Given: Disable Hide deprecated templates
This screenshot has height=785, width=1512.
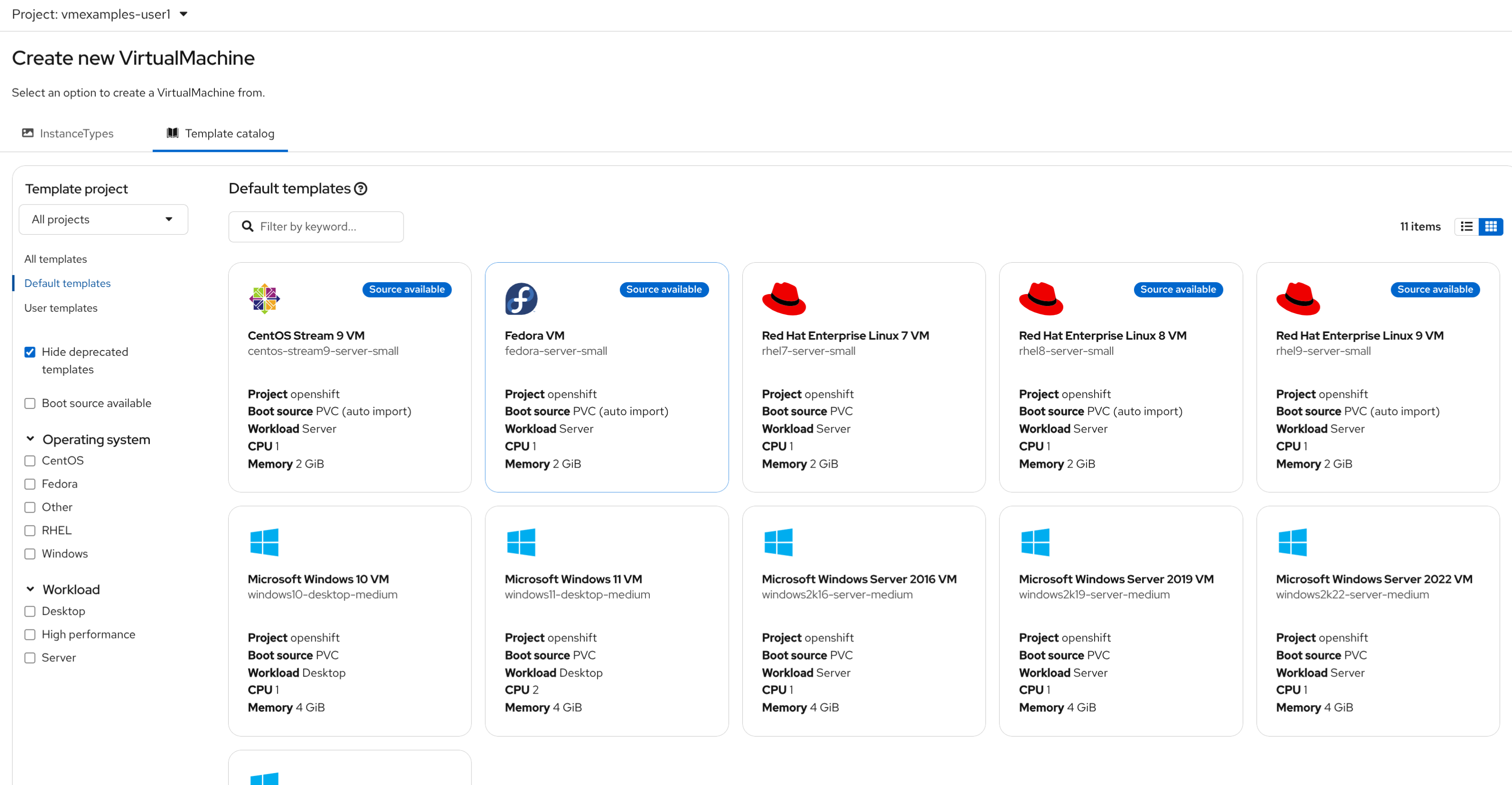Looking at the screenshot, I should click(x=29, y=351).
